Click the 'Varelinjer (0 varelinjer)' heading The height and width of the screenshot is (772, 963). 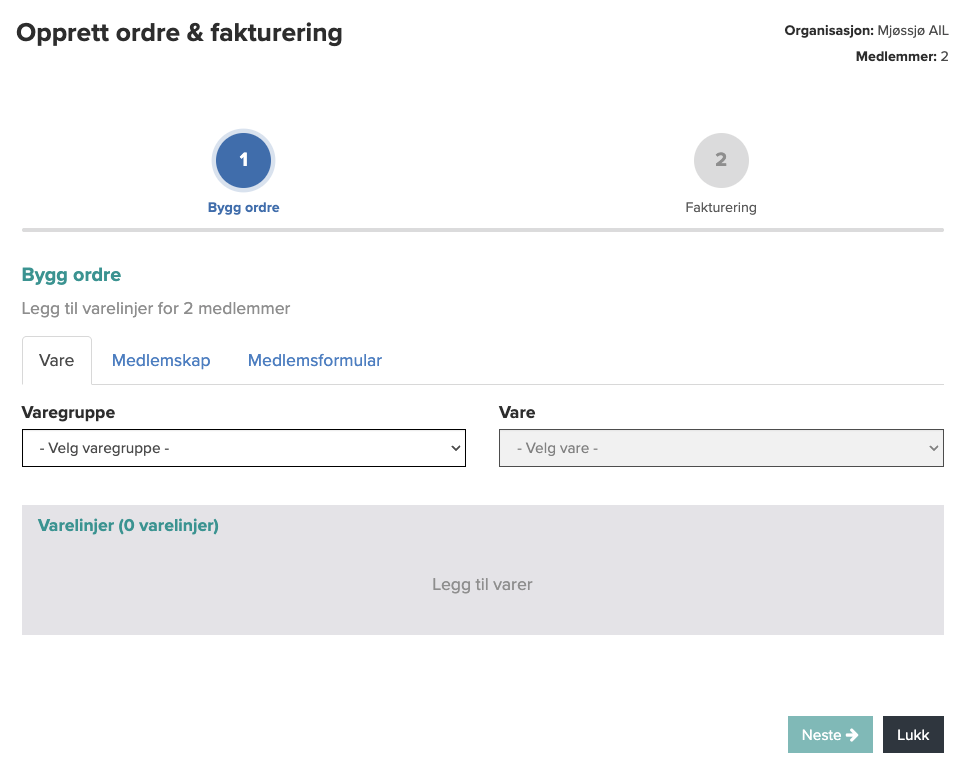point(128,526)
